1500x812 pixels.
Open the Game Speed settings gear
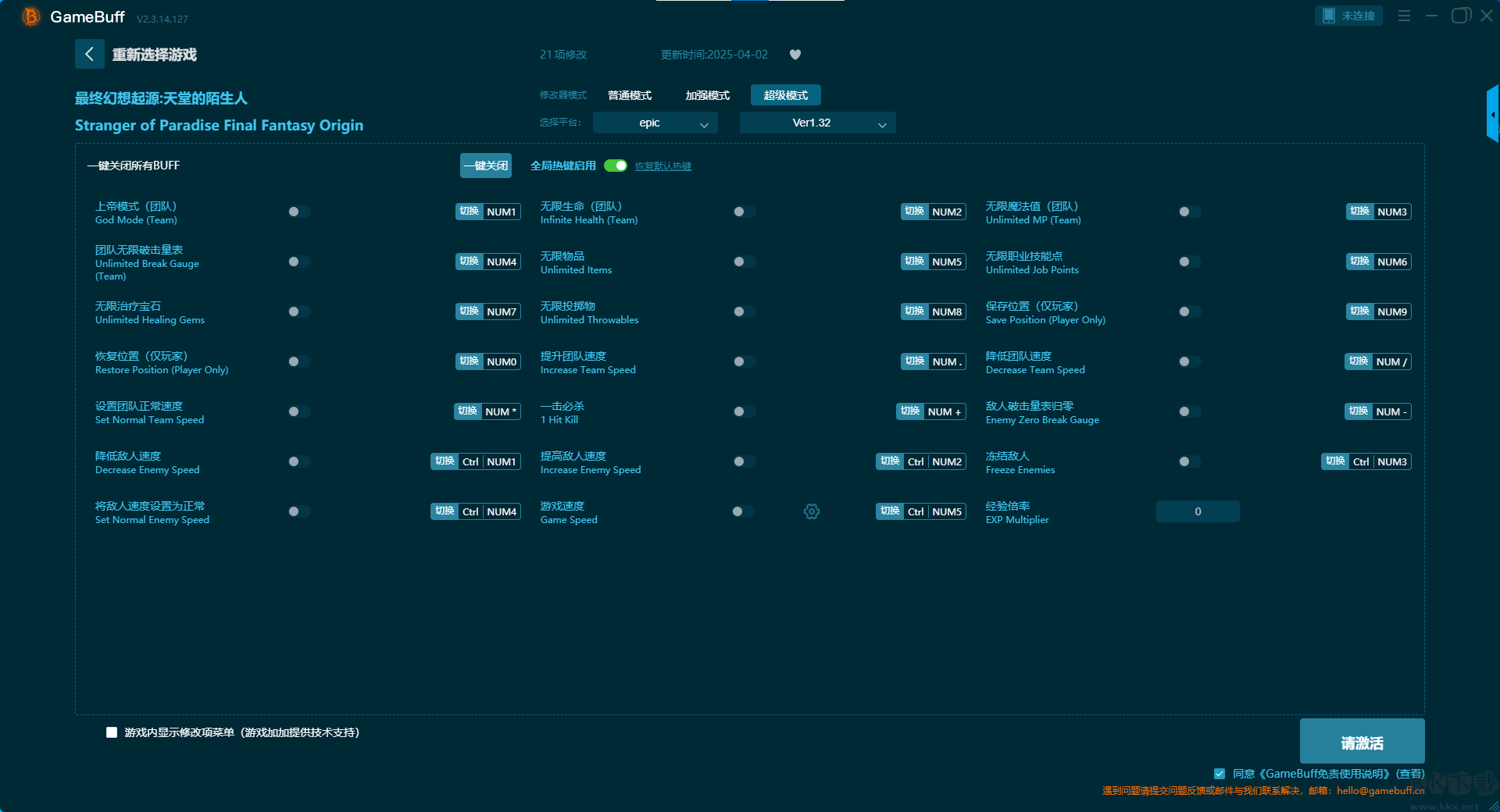point(812,511)
